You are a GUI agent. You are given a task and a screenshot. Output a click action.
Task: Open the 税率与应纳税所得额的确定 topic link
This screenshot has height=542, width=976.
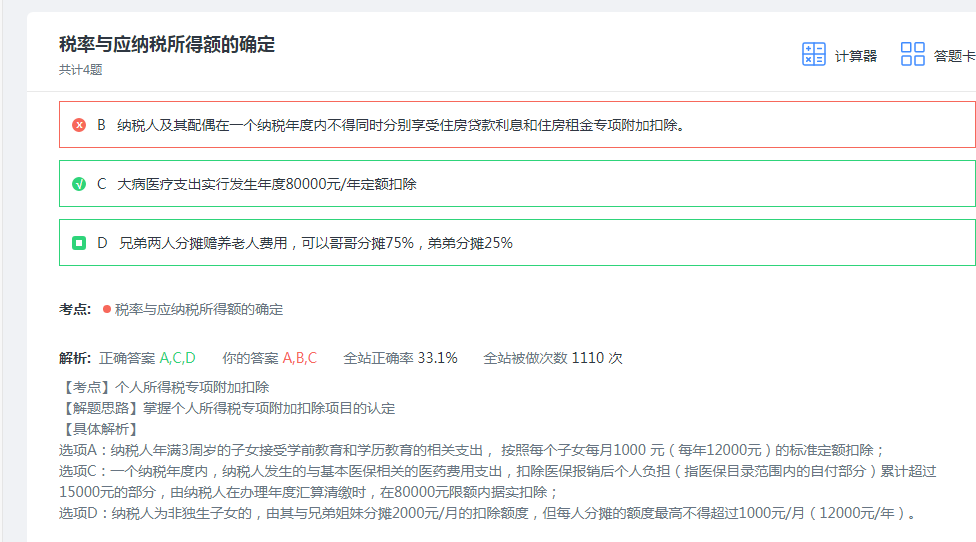point(199,310)
